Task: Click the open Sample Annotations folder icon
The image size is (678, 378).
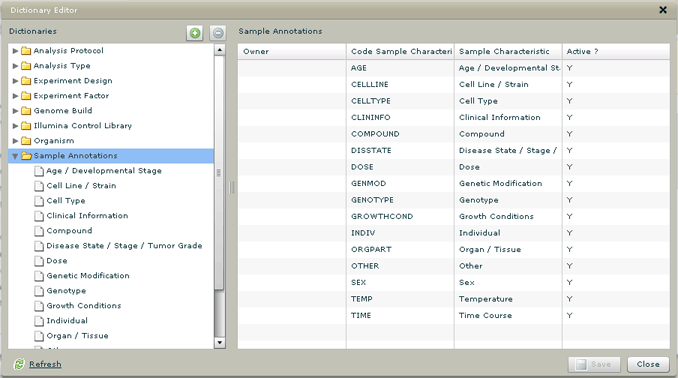Action: pyautogui.click(x=27, y=156)
